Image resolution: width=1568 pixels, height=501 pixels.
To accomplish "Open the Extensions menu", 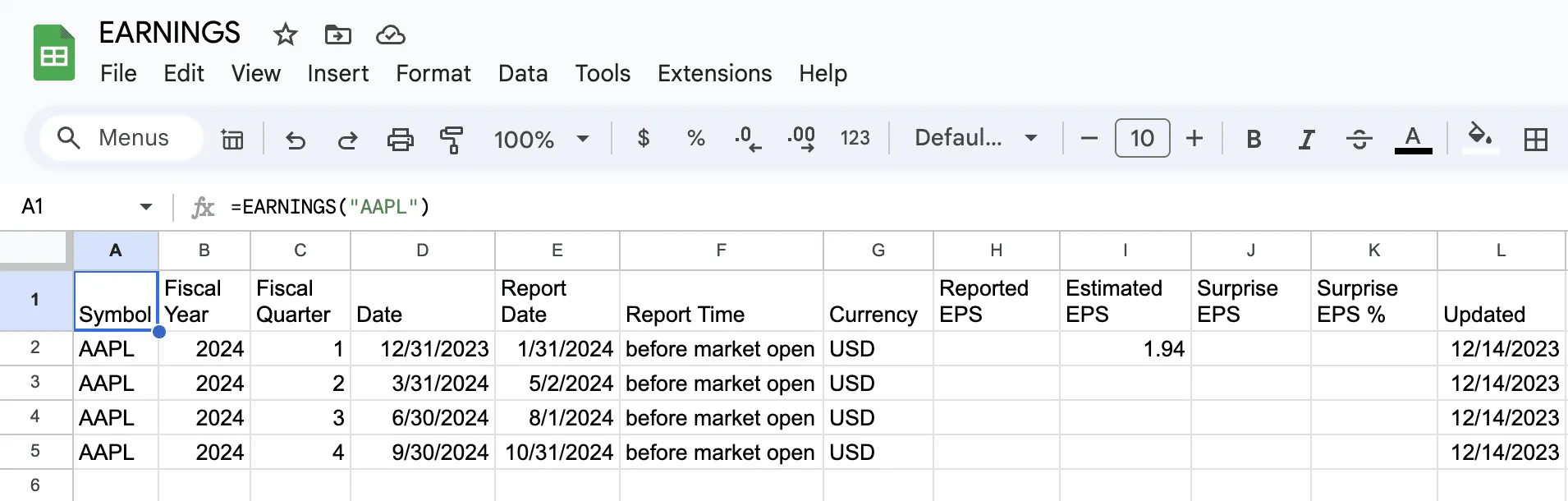I will (714, 73).
